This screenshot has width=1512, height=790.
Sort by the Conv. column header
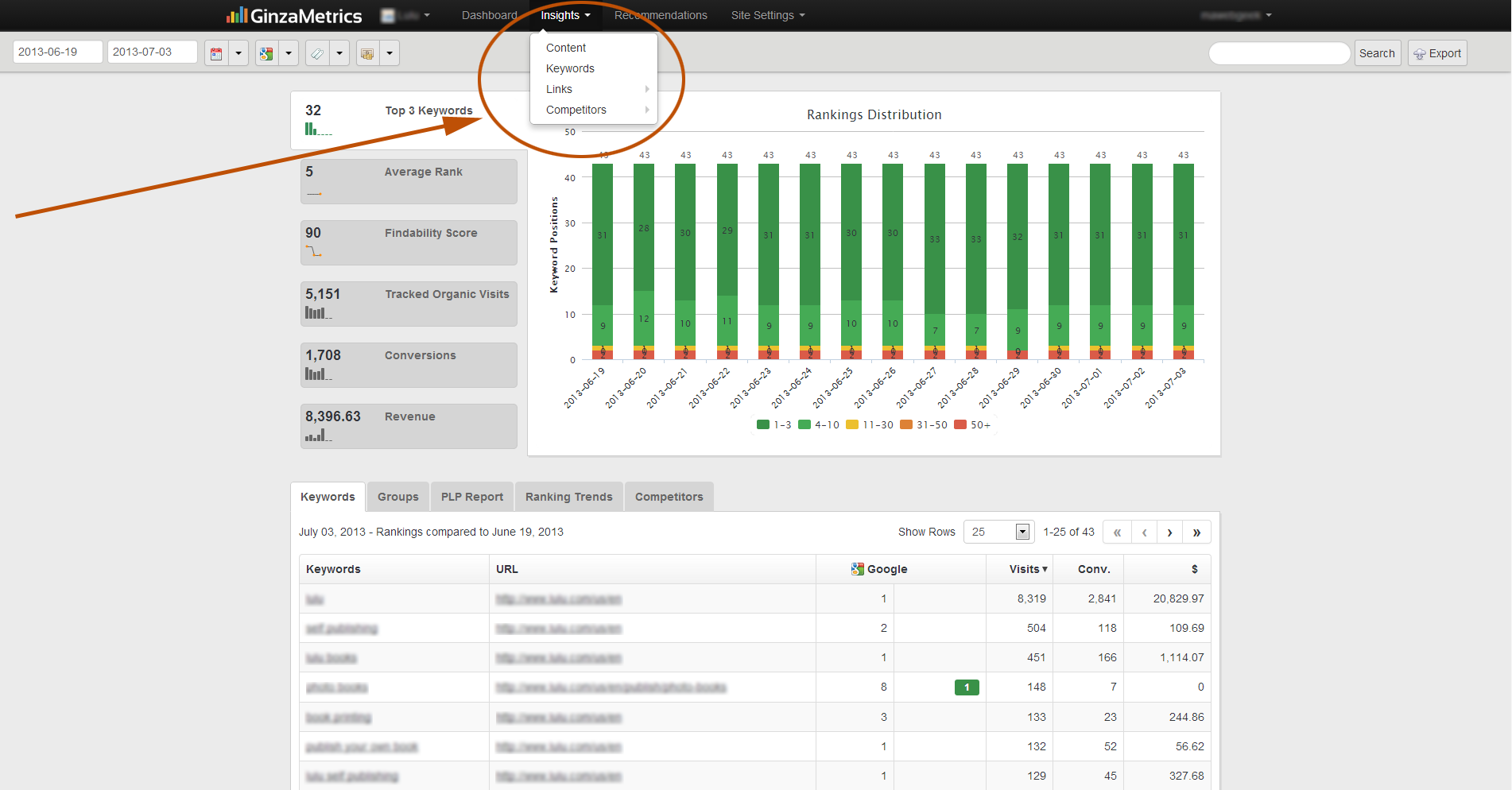point(1088,569)
